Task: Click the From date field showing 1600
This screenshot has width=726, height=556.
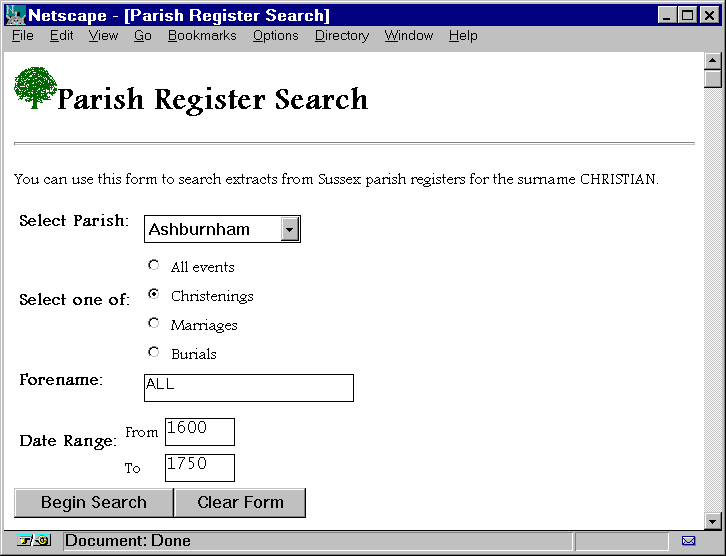Action: (200, 432)
